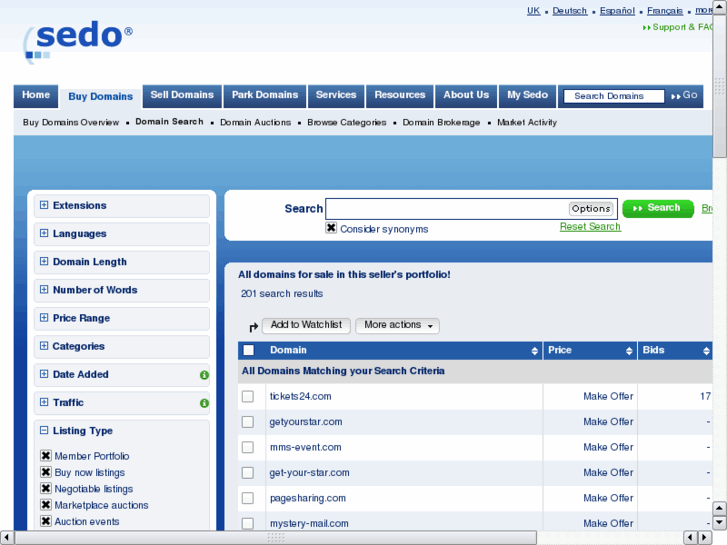Go to Browse Categories submenu

(x=347, y=122)
